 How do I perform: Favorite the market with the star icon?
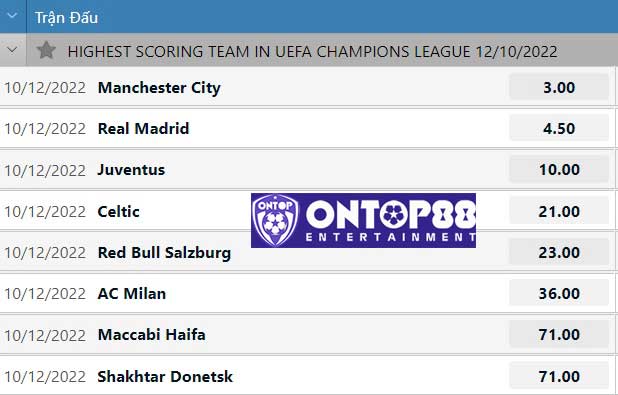pos(46,50)
